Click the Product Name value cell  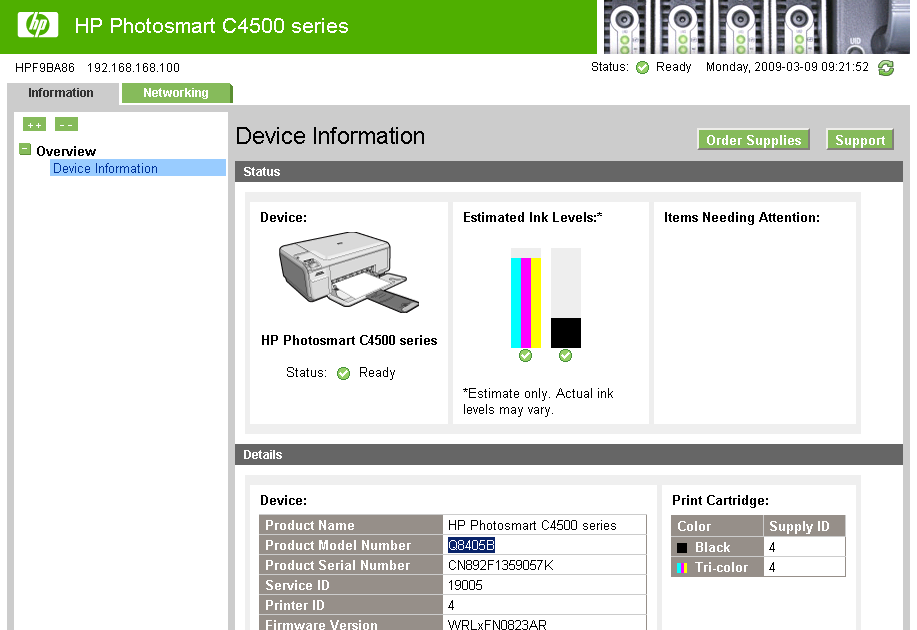[544, 525]
